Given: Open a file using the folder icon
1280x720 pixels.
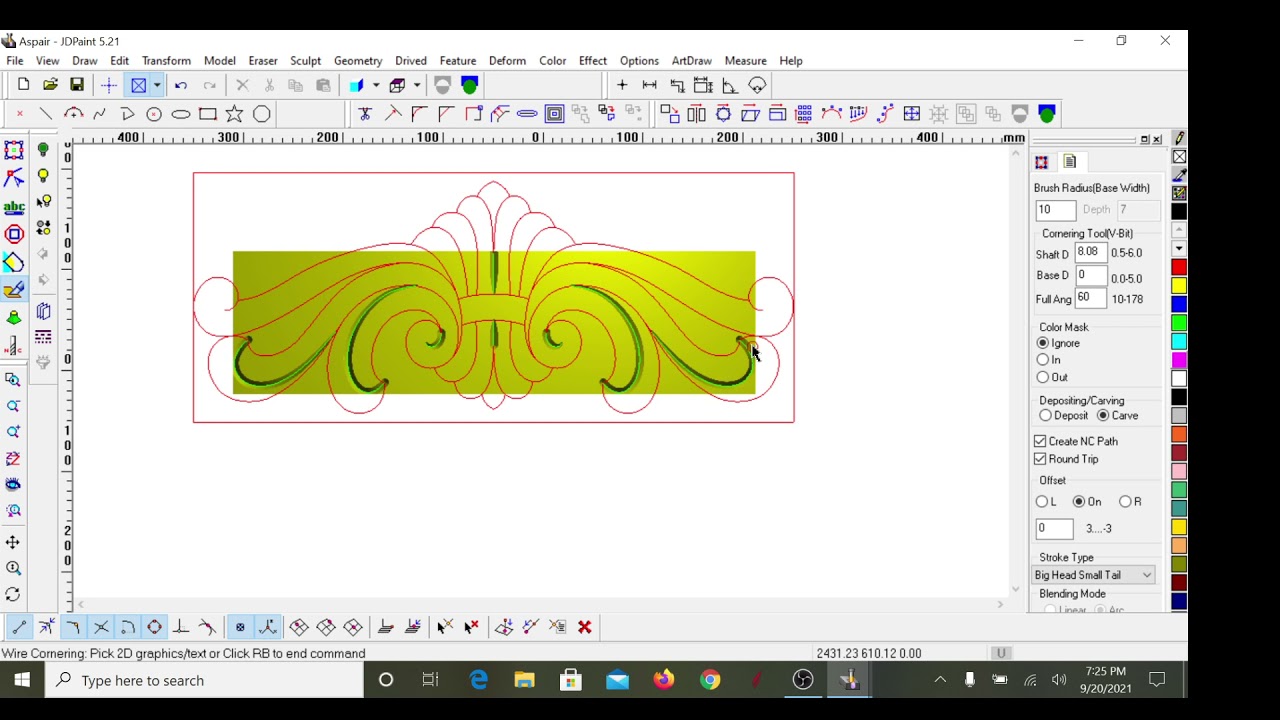Looking at the screenshot, I should [50, 86].
